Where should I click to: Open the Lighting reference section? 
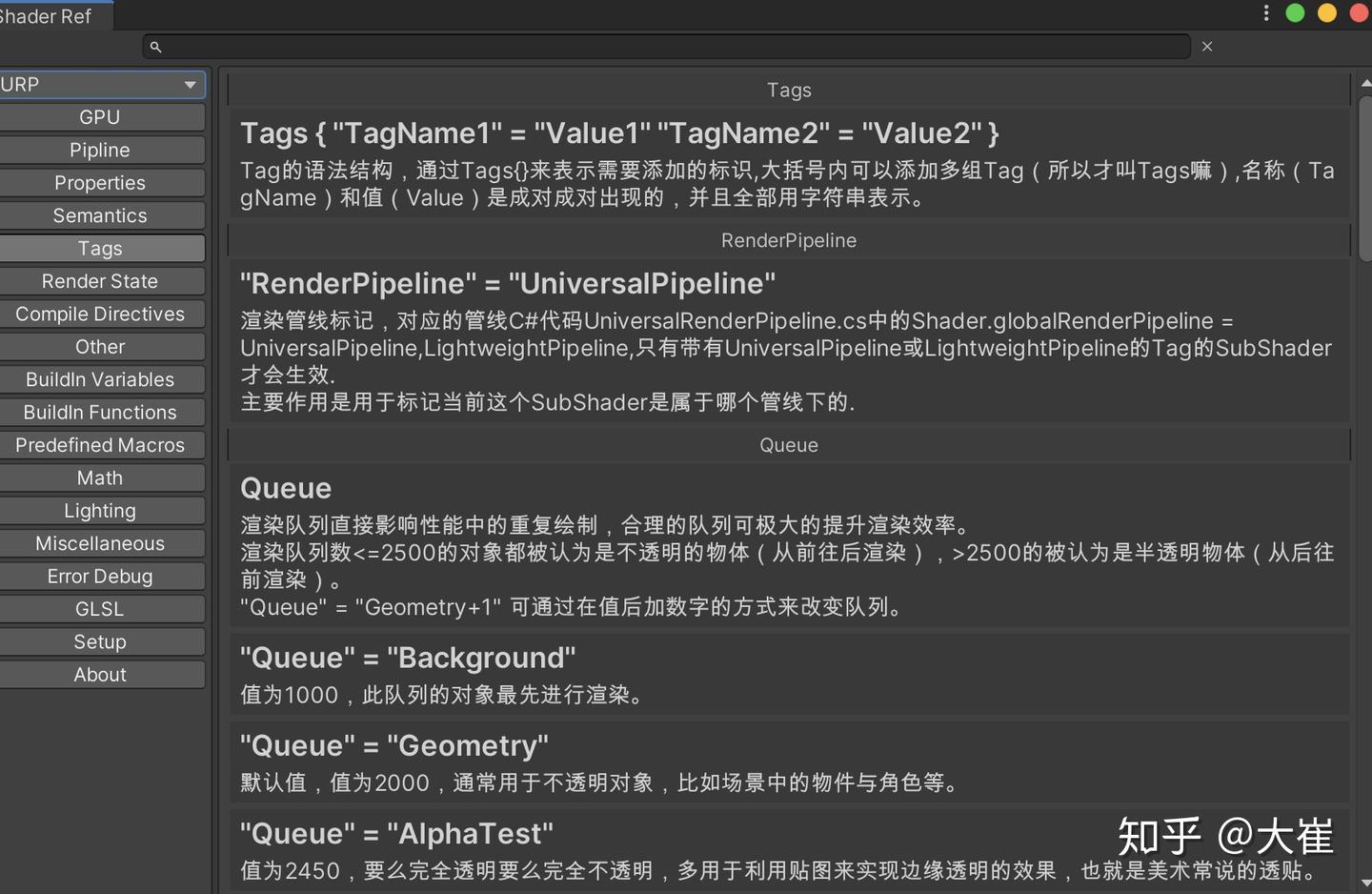pyautogui.click(x=101, y=510)
